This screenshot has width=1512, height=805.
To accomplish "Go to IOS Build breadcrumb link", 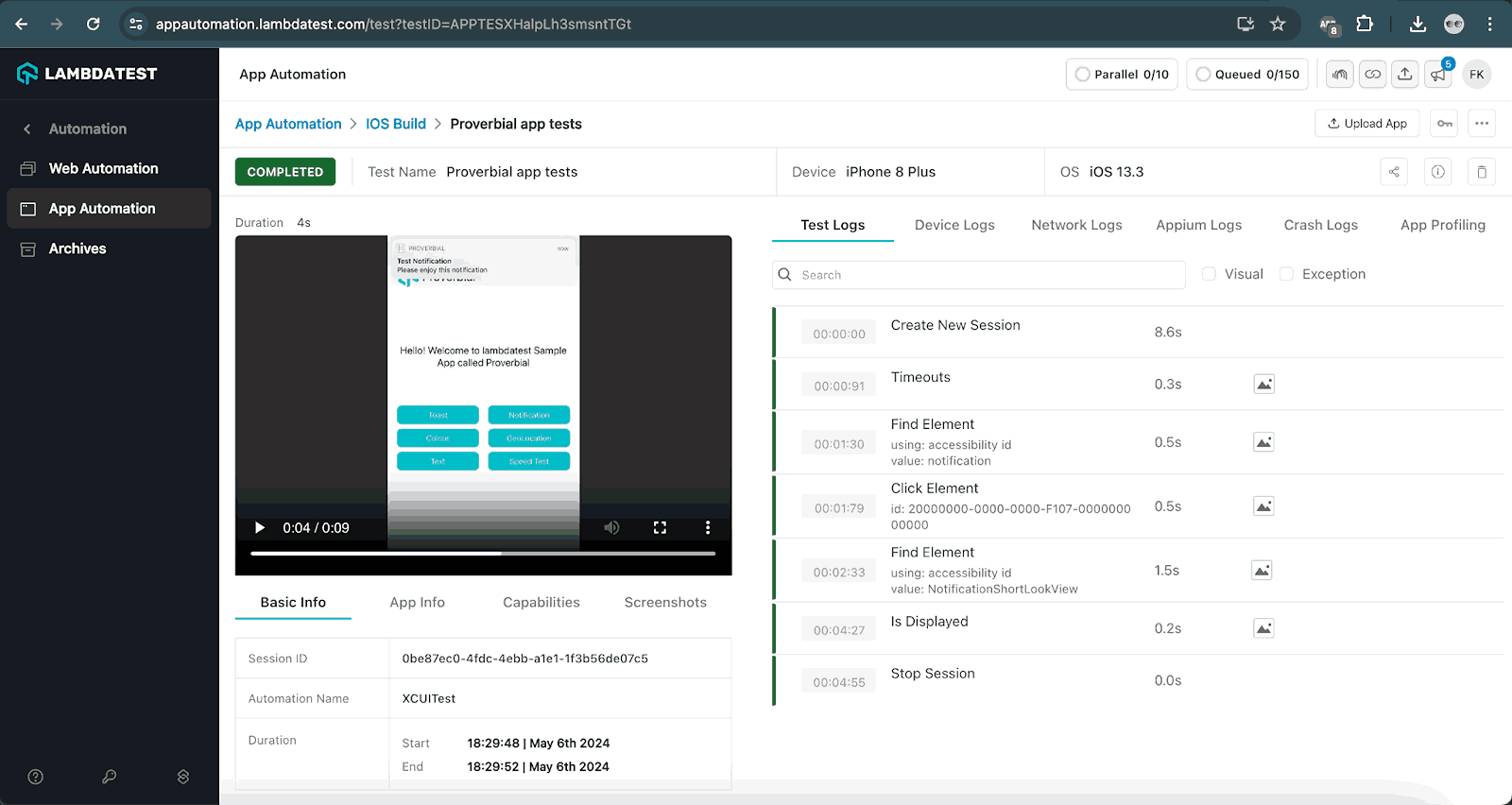I will pyautogui.click(x=396, y=124).
